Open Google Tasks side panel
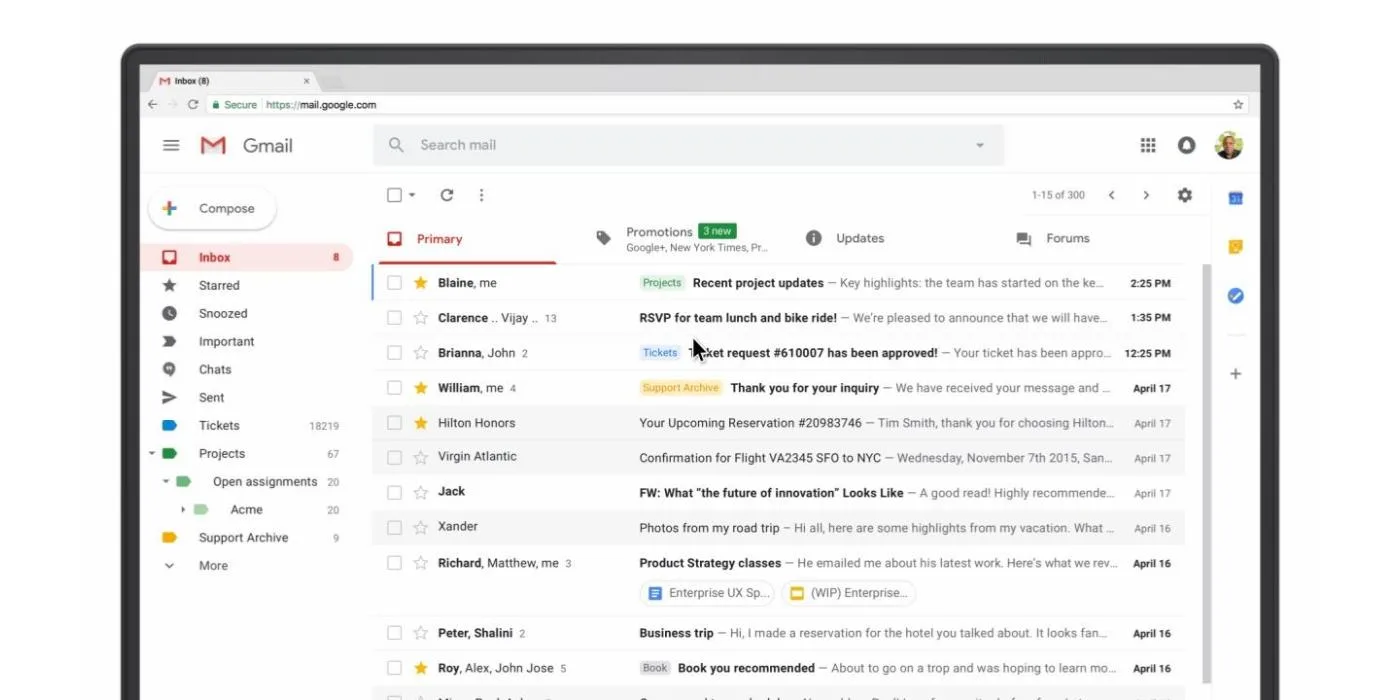This screenshot has height=700, width=1400. click(x=1235, y=296)
